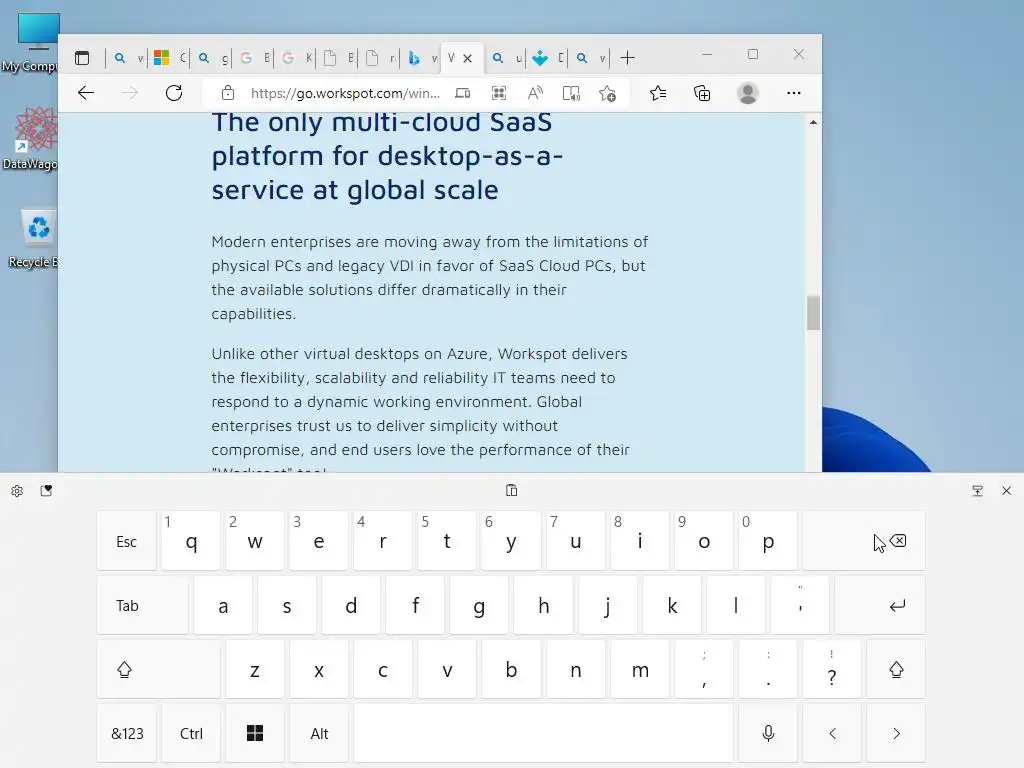The image size is (1024, 768).
Task: Tap the z key
Action: [255, 669]
